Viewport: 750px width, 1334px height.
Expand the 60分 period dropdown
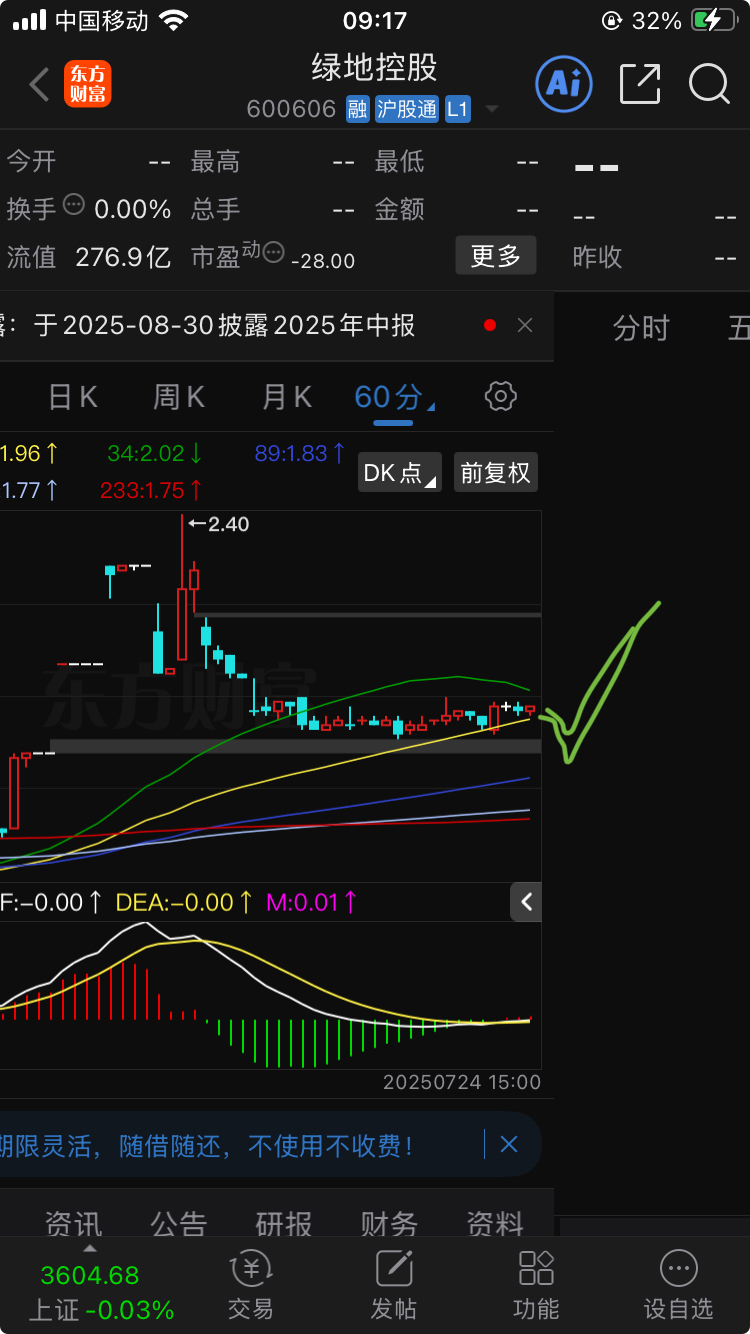[x=394, y=397]
